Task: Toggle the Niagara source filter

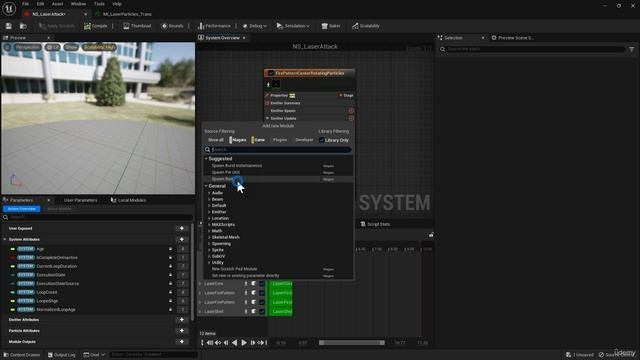Action: pos(238,140)
